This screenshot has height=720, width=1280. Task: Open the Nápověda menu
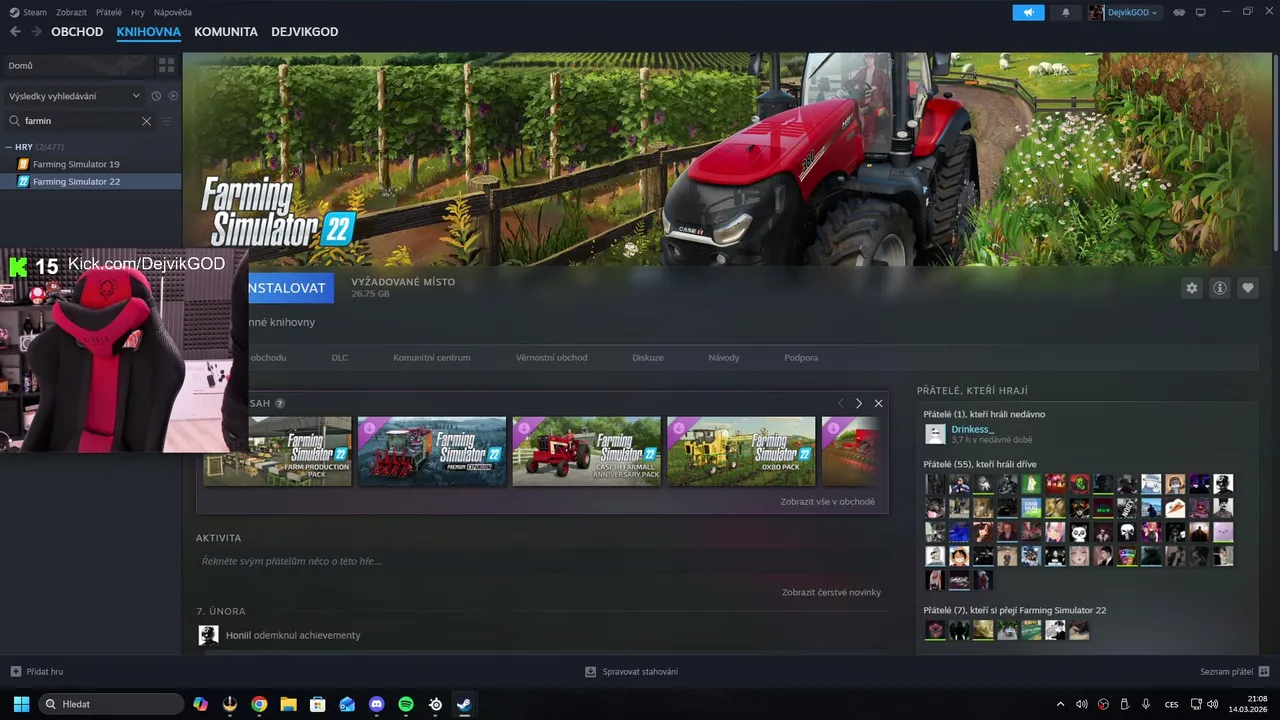click(x=173, y=12)
